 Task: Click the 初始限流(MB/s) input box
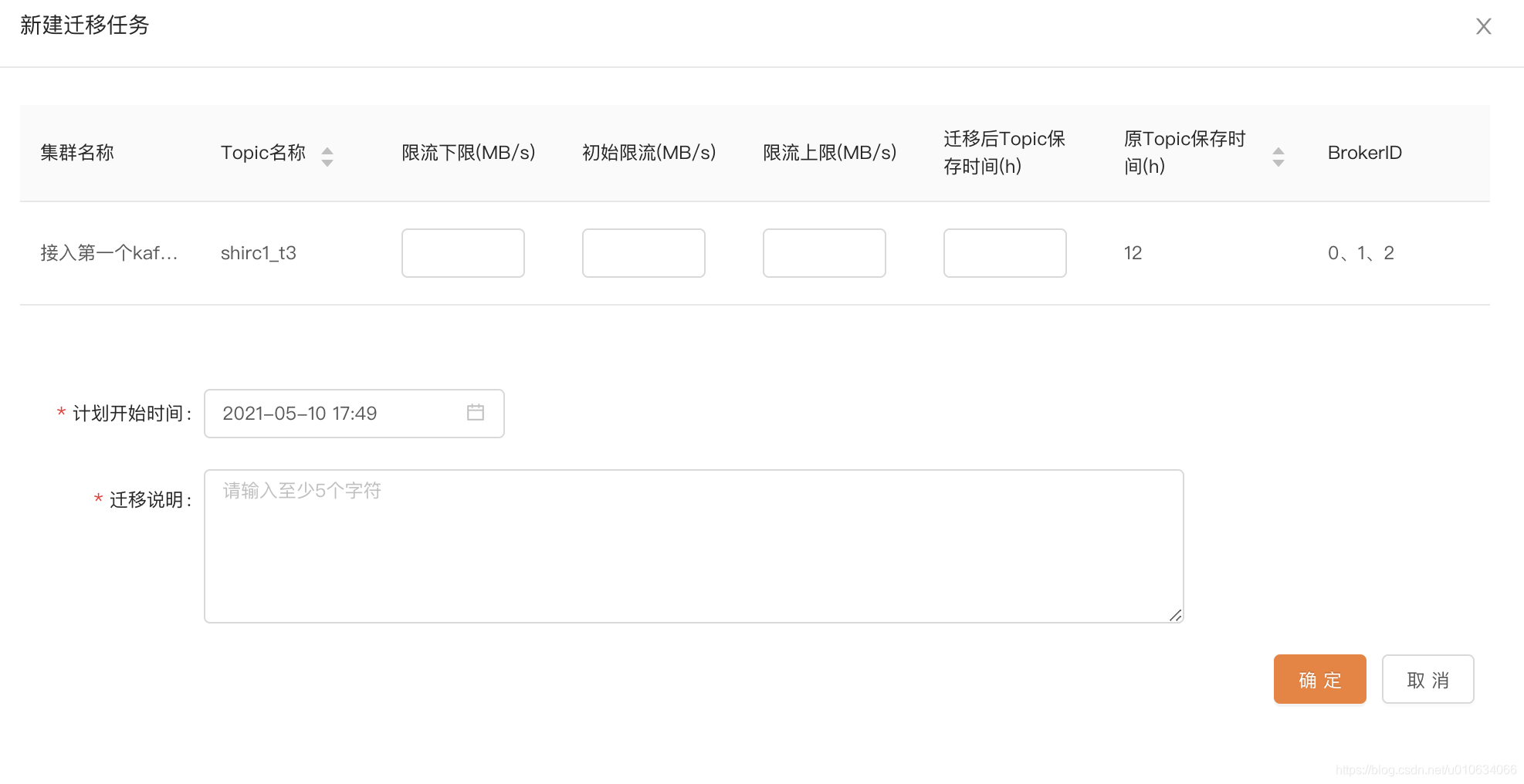(644, 253)
